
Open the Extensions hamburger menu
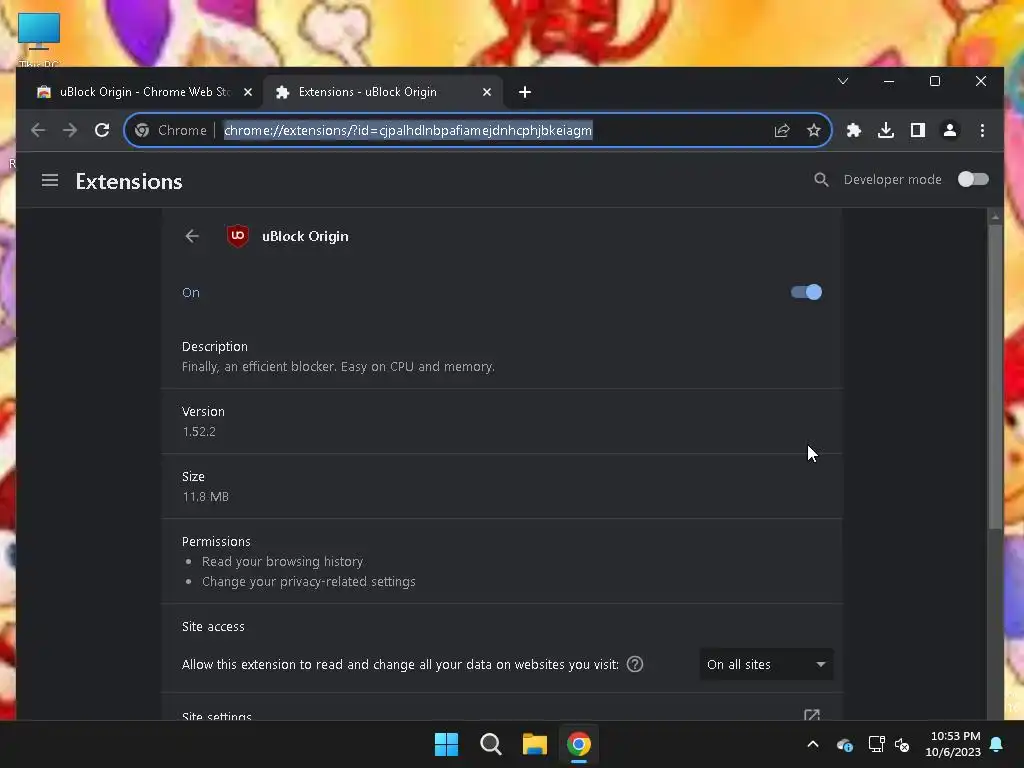click(50, 180)
